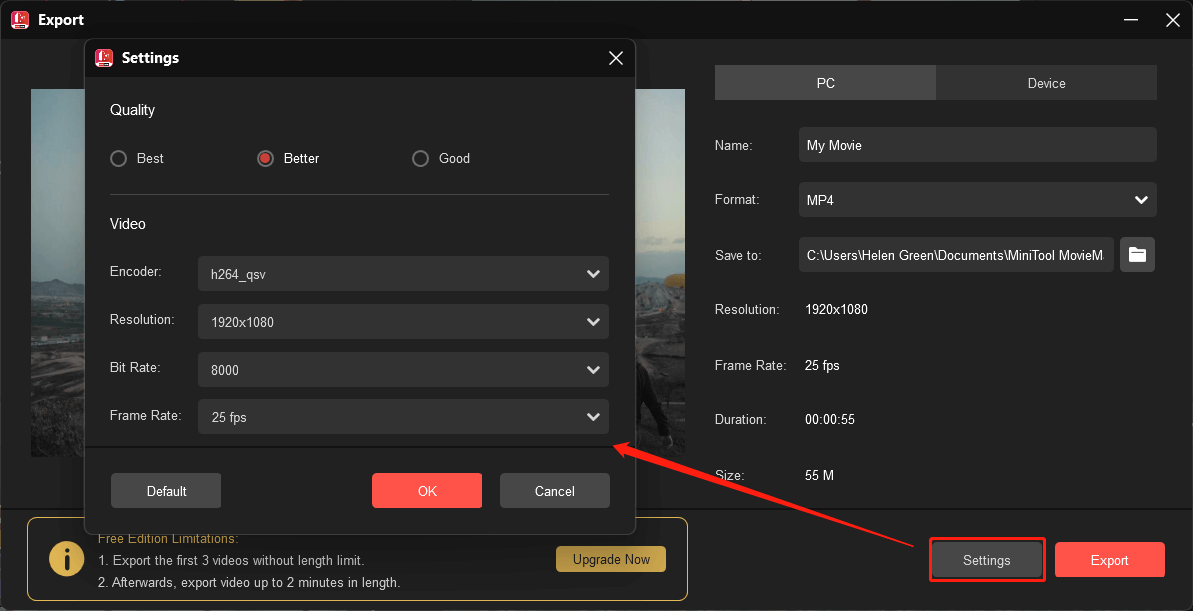Click the Name field containing My Movie
The height and width of the screenshot is (611, 1193).
pos(978,145)
